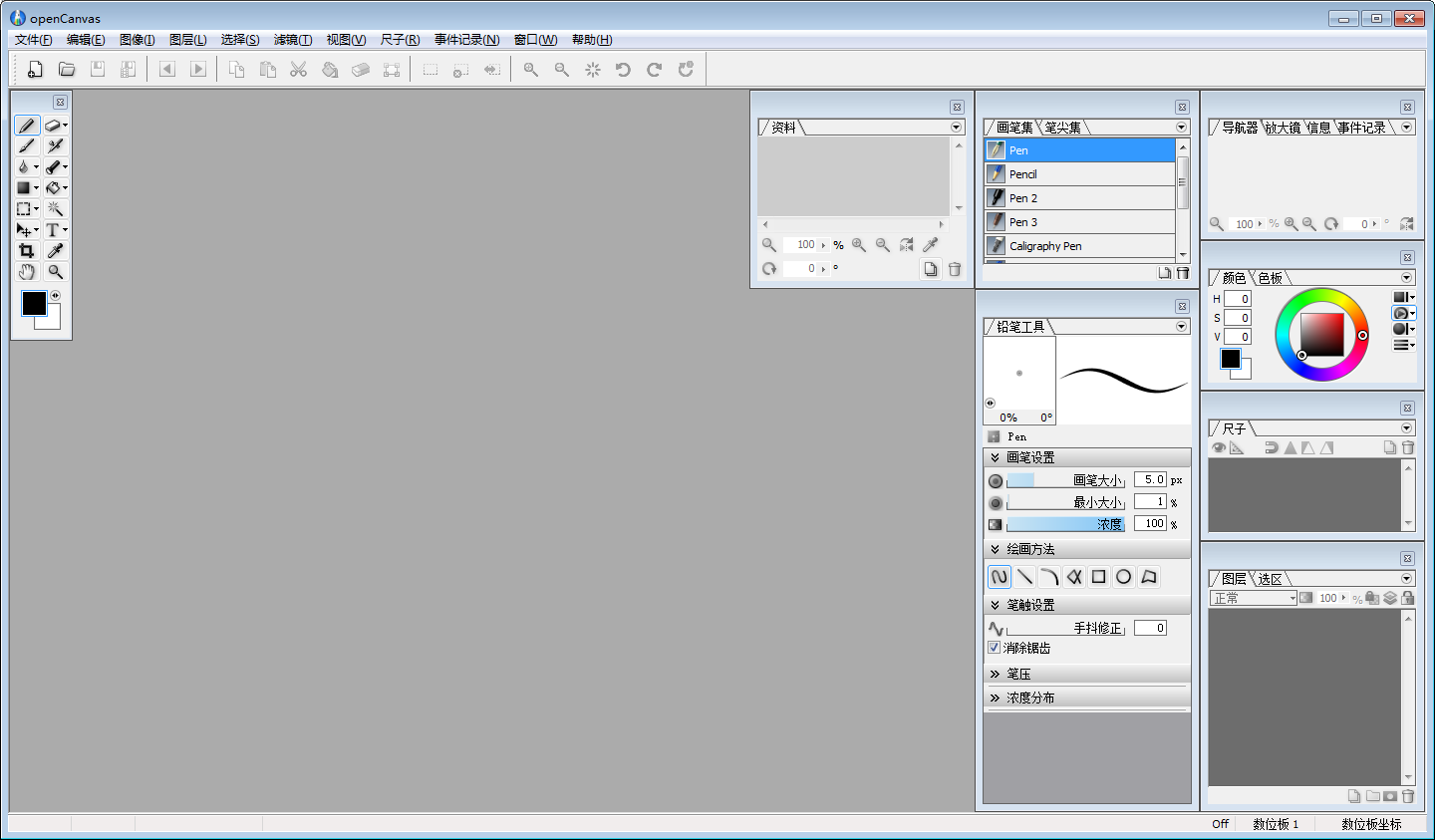The height and width of the screenshot is (840, 1435).
Task: Toggle pressure control for 画笔大小
Action: [996, 481]
